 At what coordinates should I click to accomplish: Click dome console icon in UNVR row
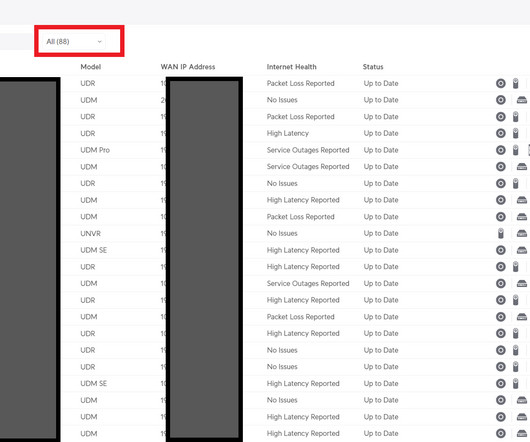[522, 233]
